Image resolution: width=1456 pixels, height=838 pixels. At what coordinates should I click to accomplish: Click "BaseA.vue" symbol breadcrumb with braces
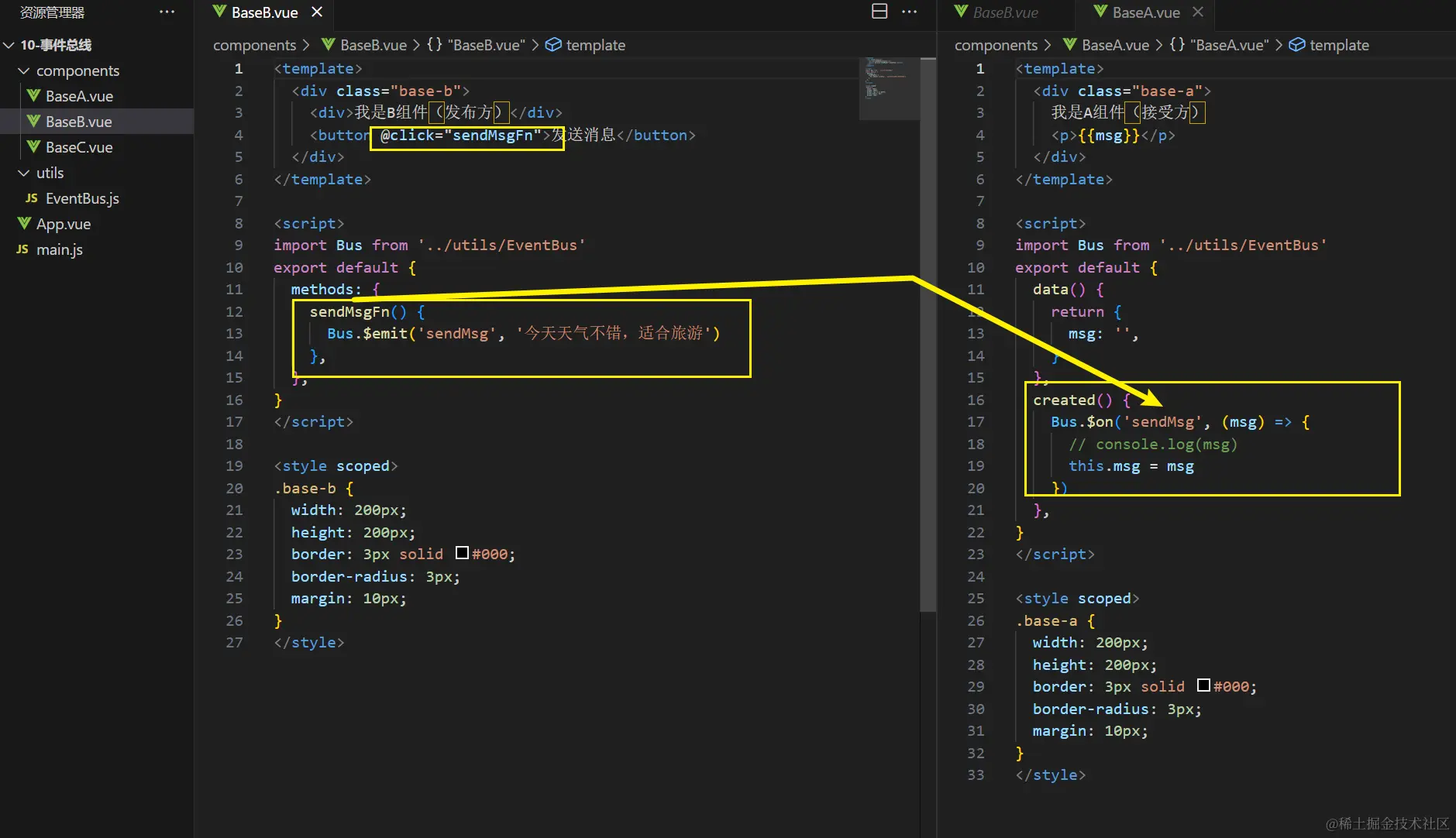(1219, 45)
